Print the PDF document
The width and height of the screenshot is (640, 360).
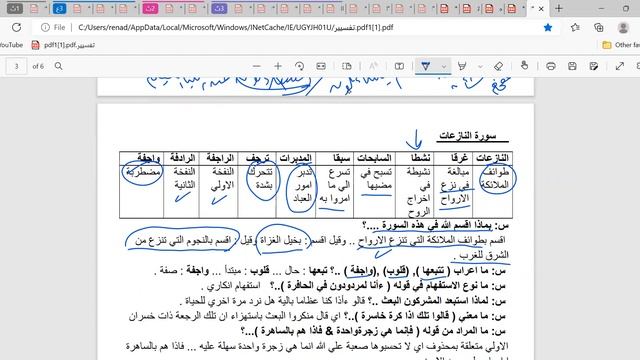click(551, 66)
